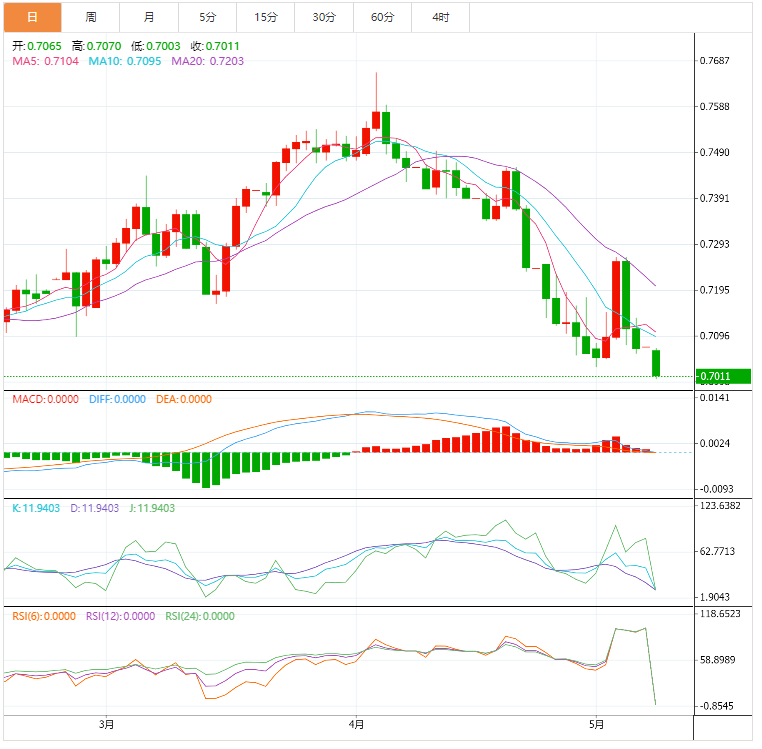Click the -0.8545 RSI axis label
Image resolution: width=762 pixels, height=749 pixels.
pos(716,706)
